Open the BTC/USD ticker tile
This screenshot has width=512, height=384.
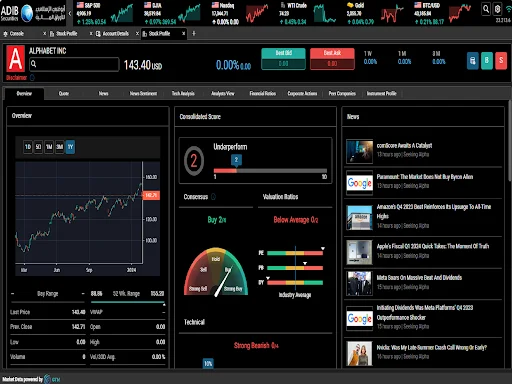coord(443,13)
